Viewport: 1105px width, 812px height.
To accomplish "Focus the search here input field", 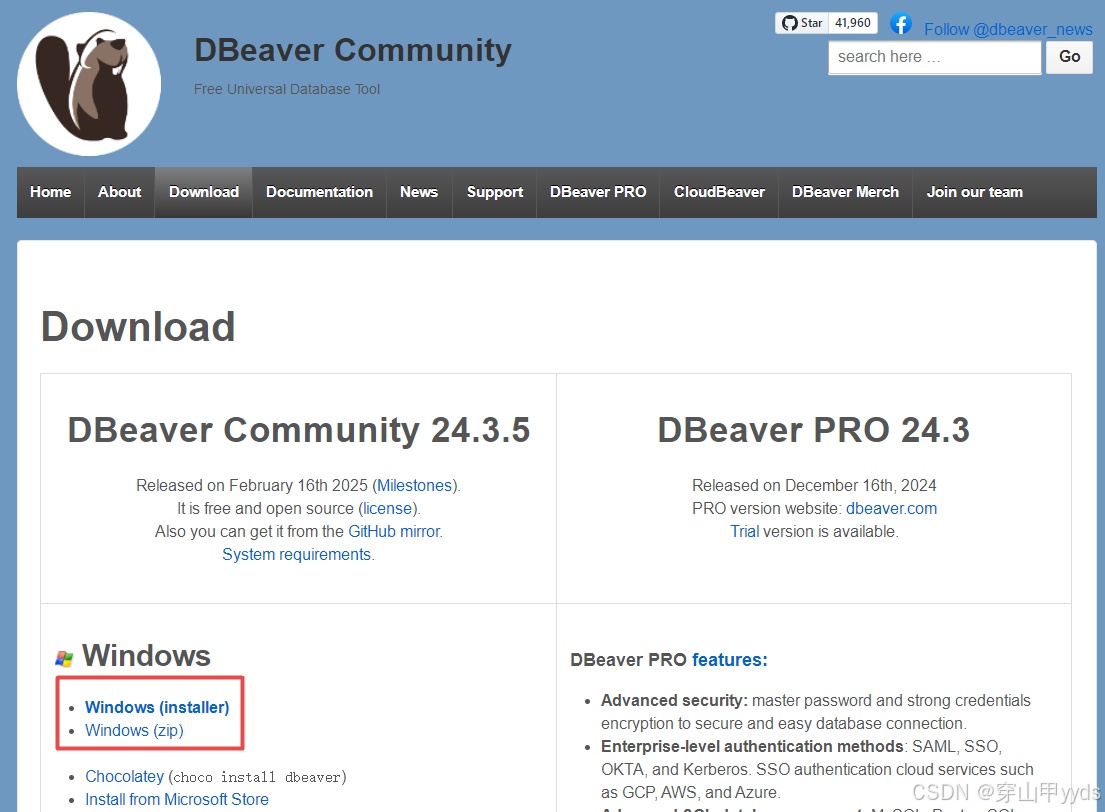I will click(x=934, y=57).
